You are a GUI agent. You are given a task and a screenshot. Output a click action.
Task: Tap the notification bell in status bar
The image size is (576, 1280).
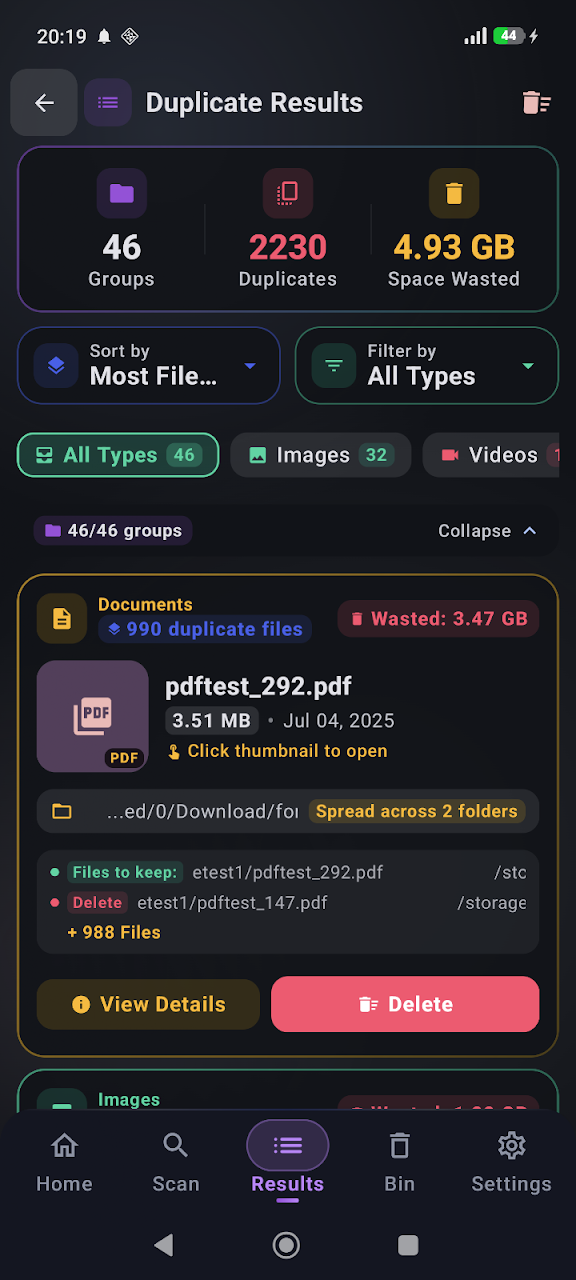point(104,37)
